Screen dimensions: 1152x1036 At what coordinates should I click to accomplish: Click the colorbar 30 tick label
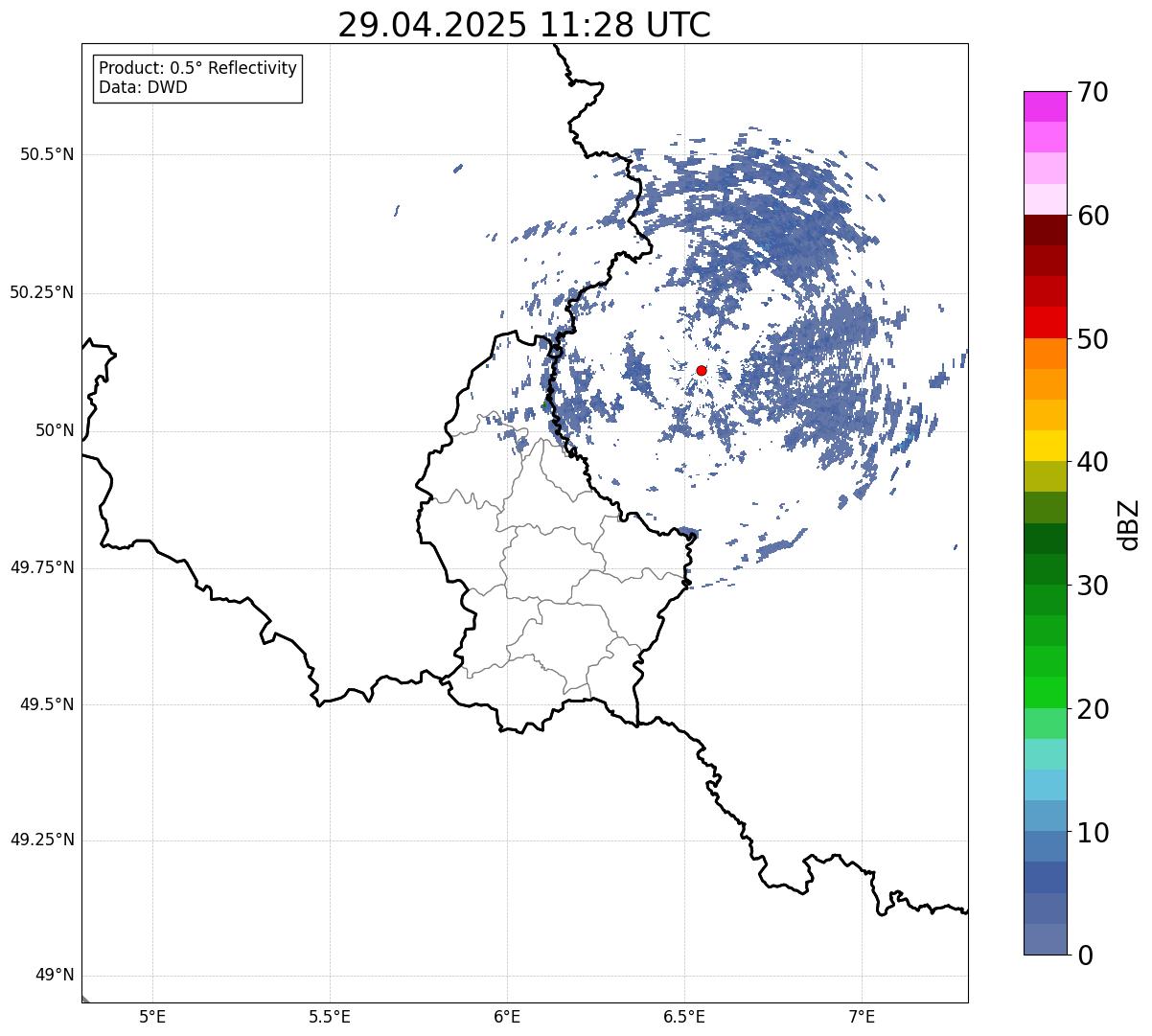(1092, 586)
